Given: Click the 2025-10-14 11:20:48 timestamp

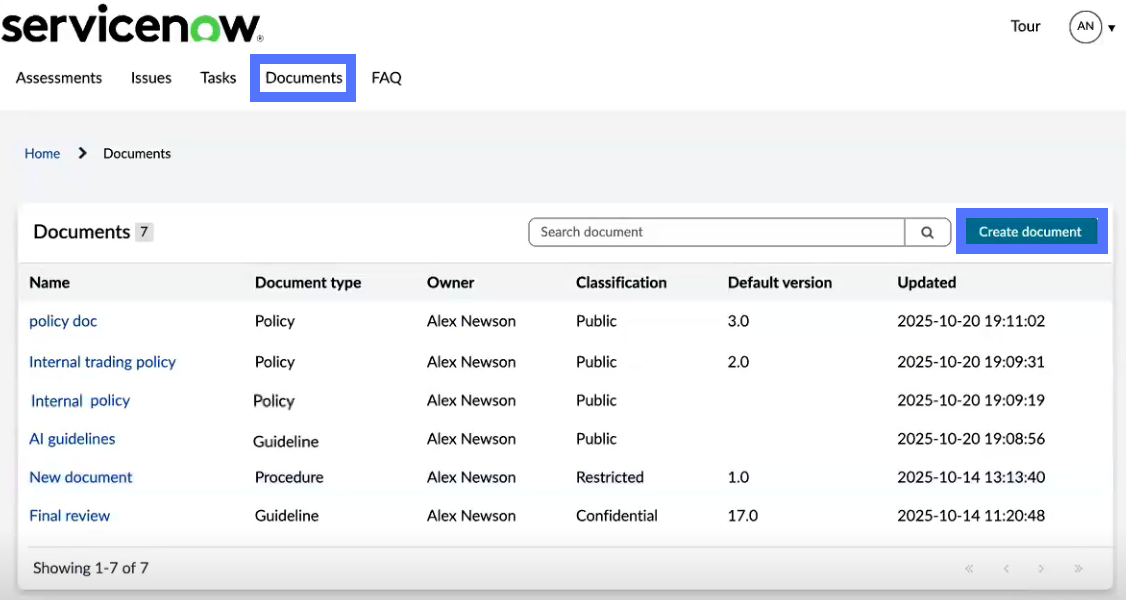Looking at the screenshot, I should pyautogui.click(x=971, y=515).
